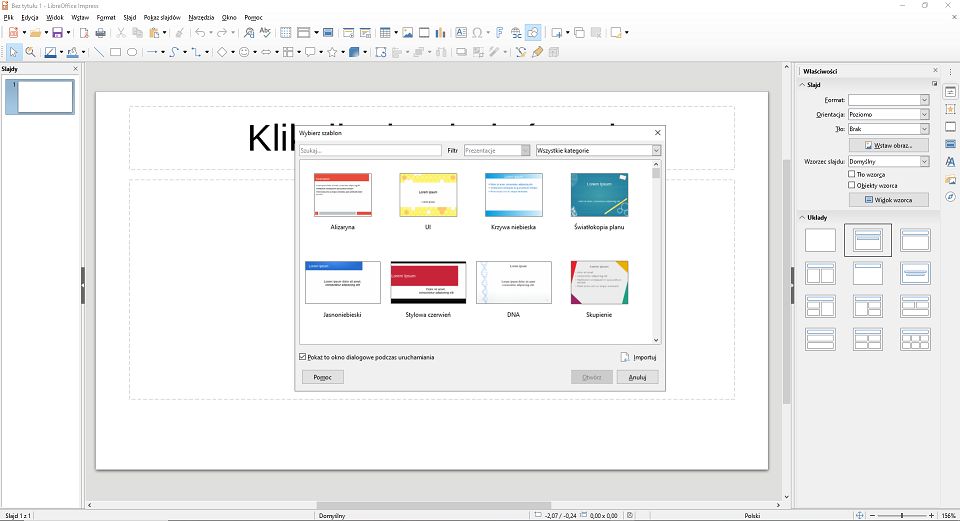Click the Insert Special Character icon
The height and width of the screenshot is (521, 960).
pos(478,32)
